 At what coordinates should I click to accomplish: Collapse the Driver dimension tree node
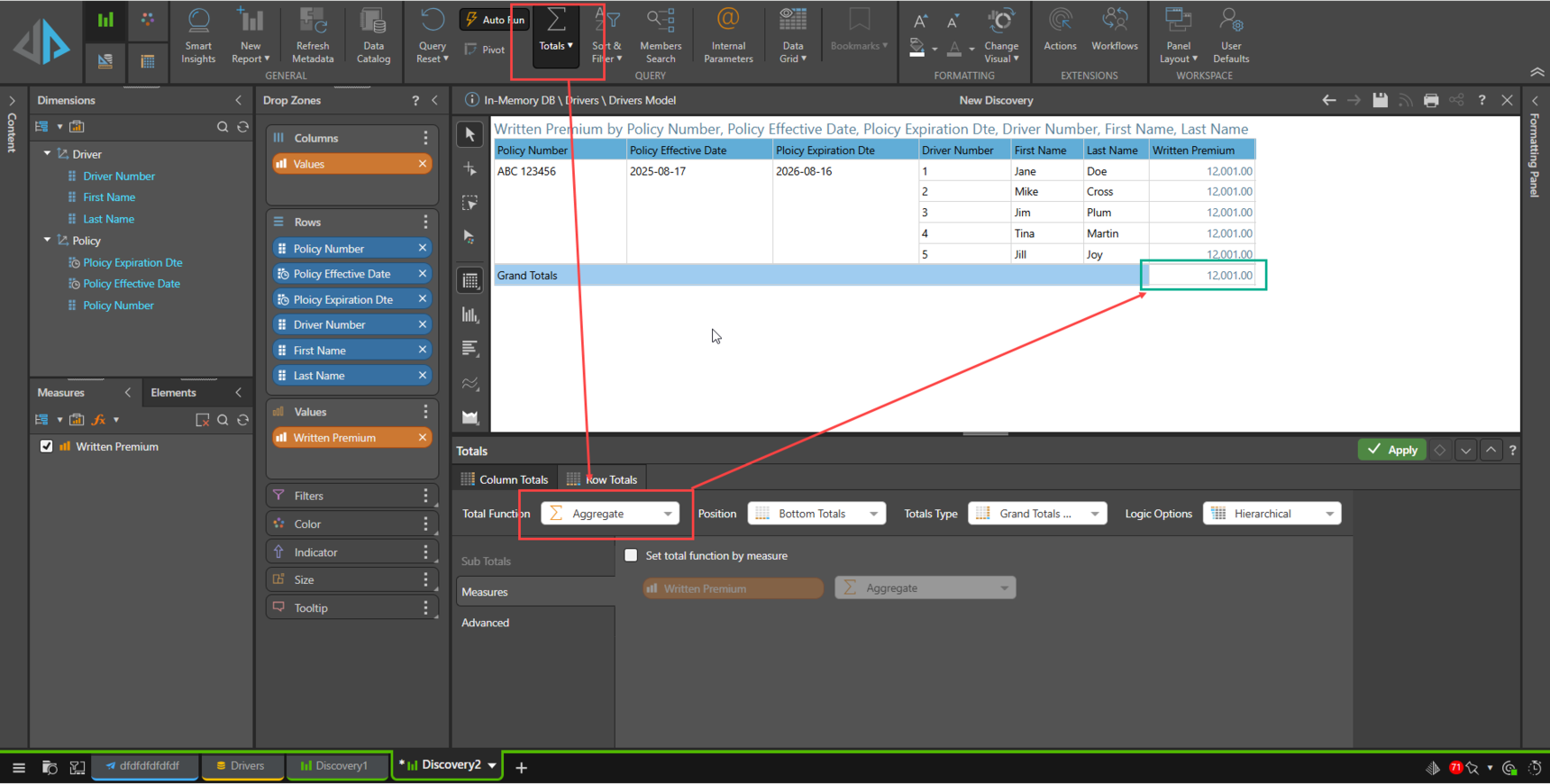tap(47, 154)
